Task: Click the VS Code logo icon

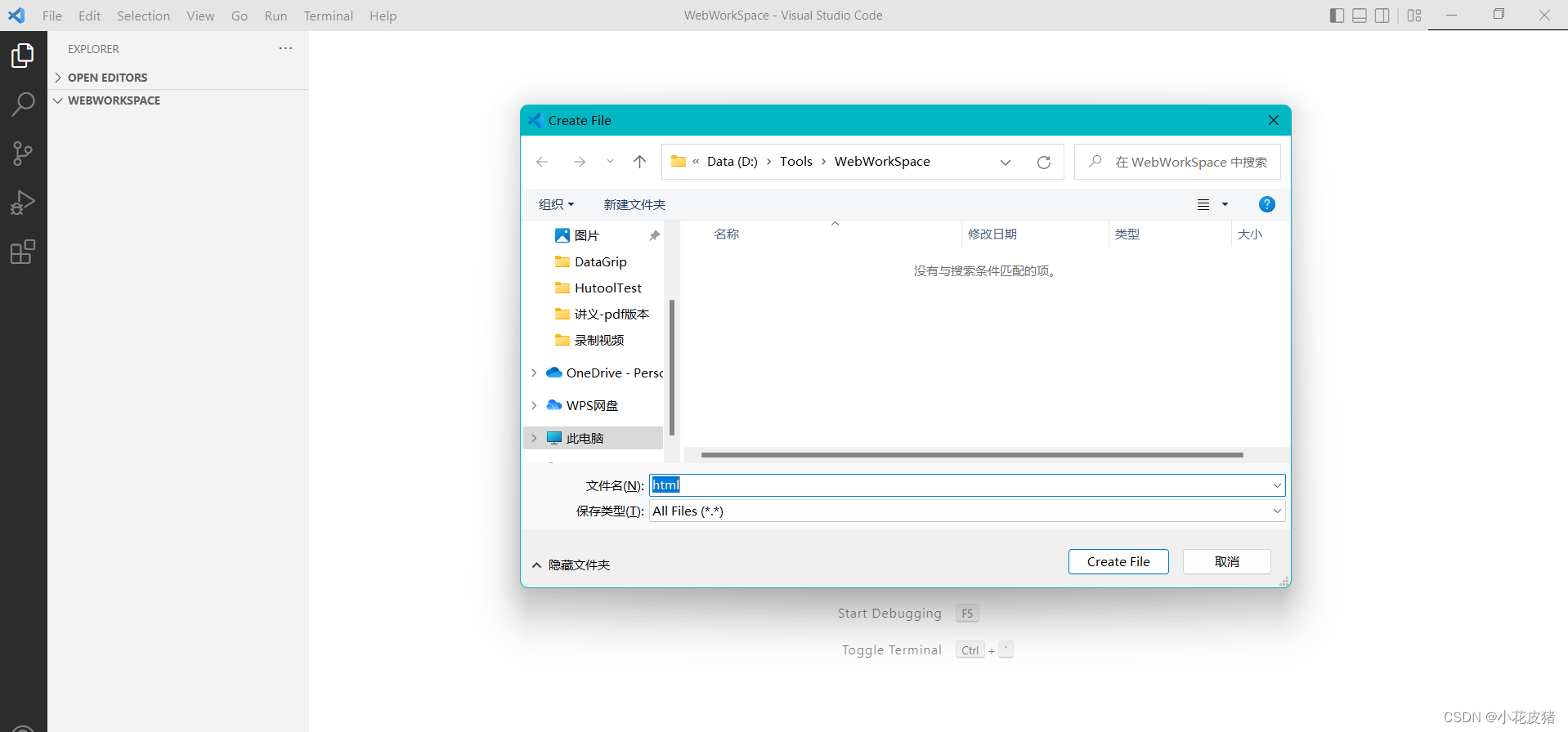Action: (16, 16)
